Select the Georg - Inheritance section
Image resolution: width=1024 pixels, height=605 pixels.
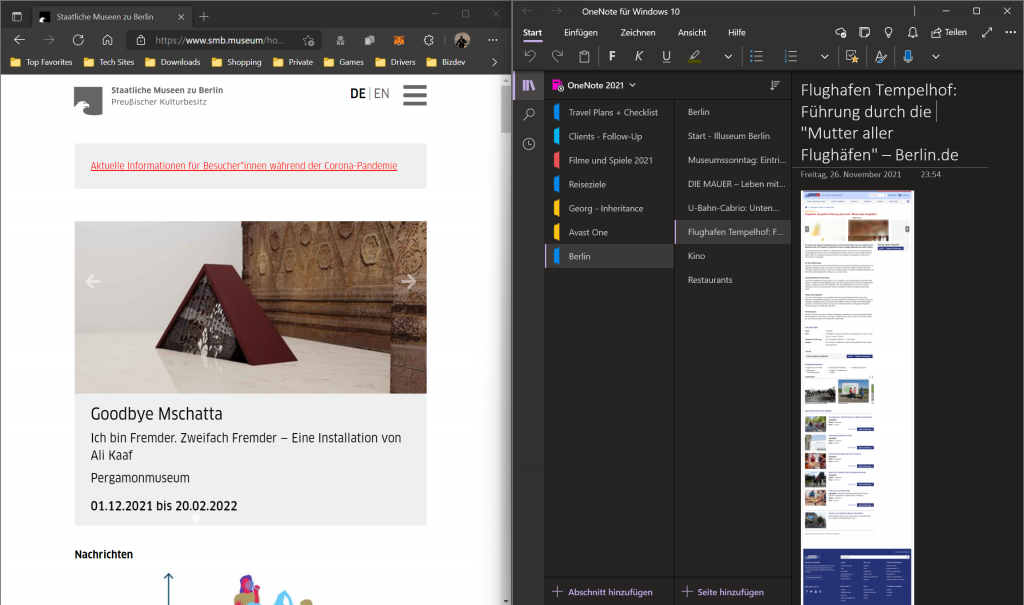[x=609, y=208]
